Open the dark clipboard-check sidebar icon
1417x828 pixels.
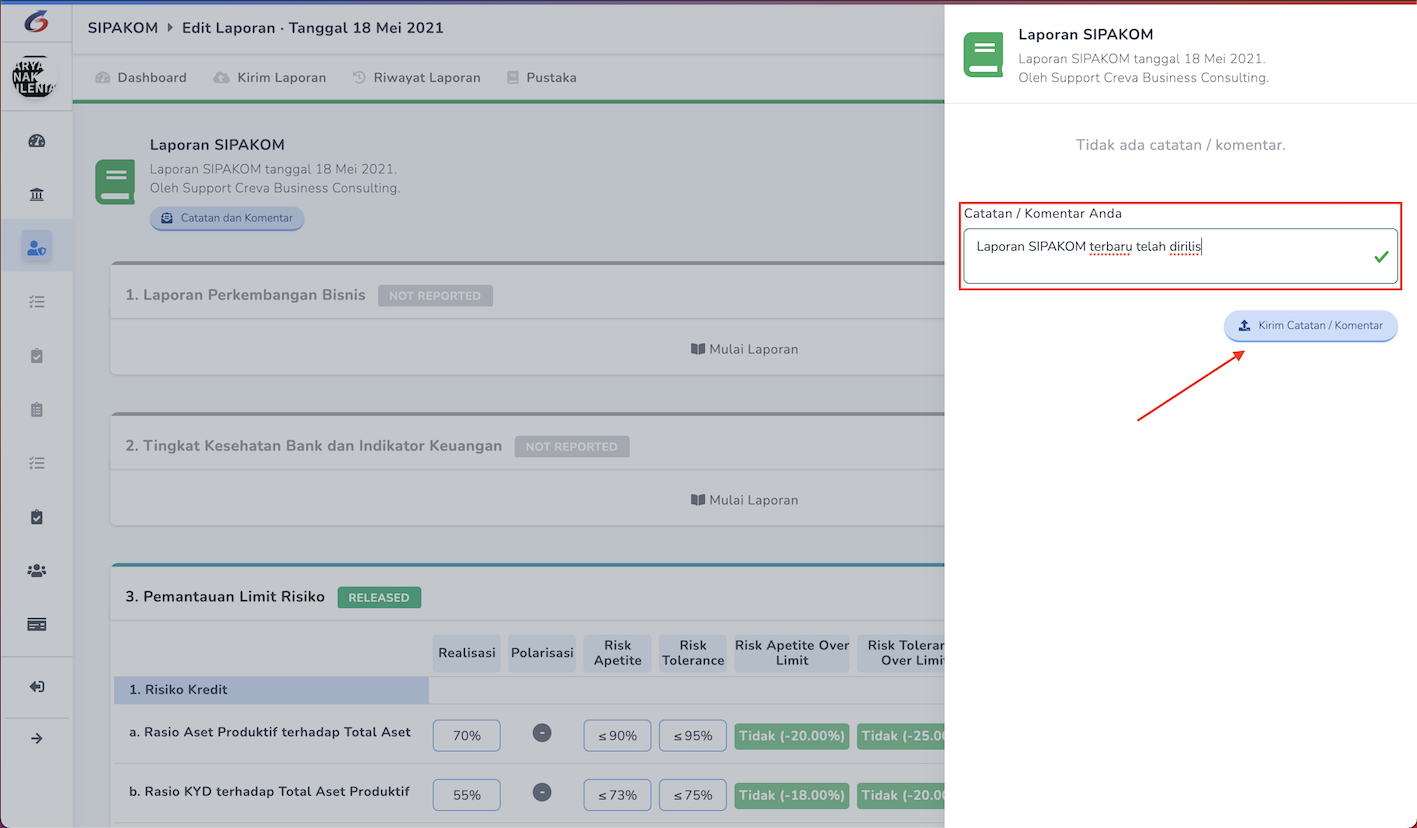click(37, 517)
